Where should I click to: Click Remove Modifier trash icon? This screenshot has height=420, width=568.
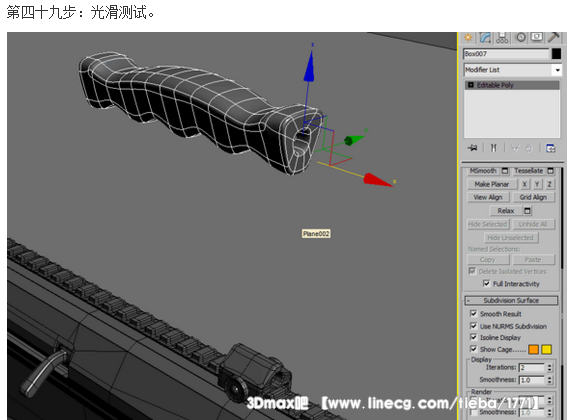529,148
